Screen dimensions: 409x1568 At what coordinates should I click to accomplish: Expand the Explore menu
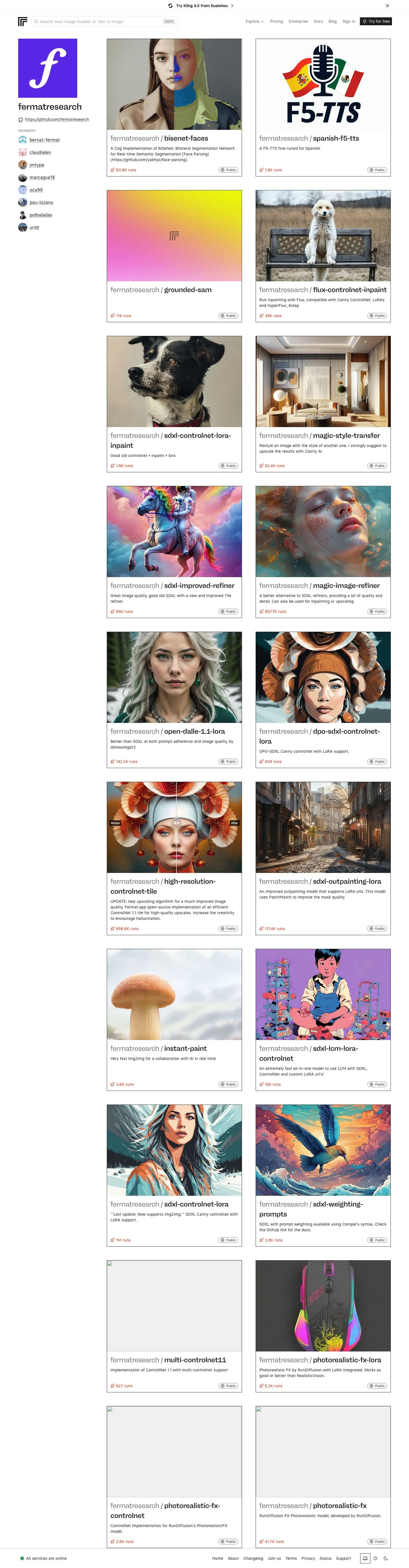254,21
